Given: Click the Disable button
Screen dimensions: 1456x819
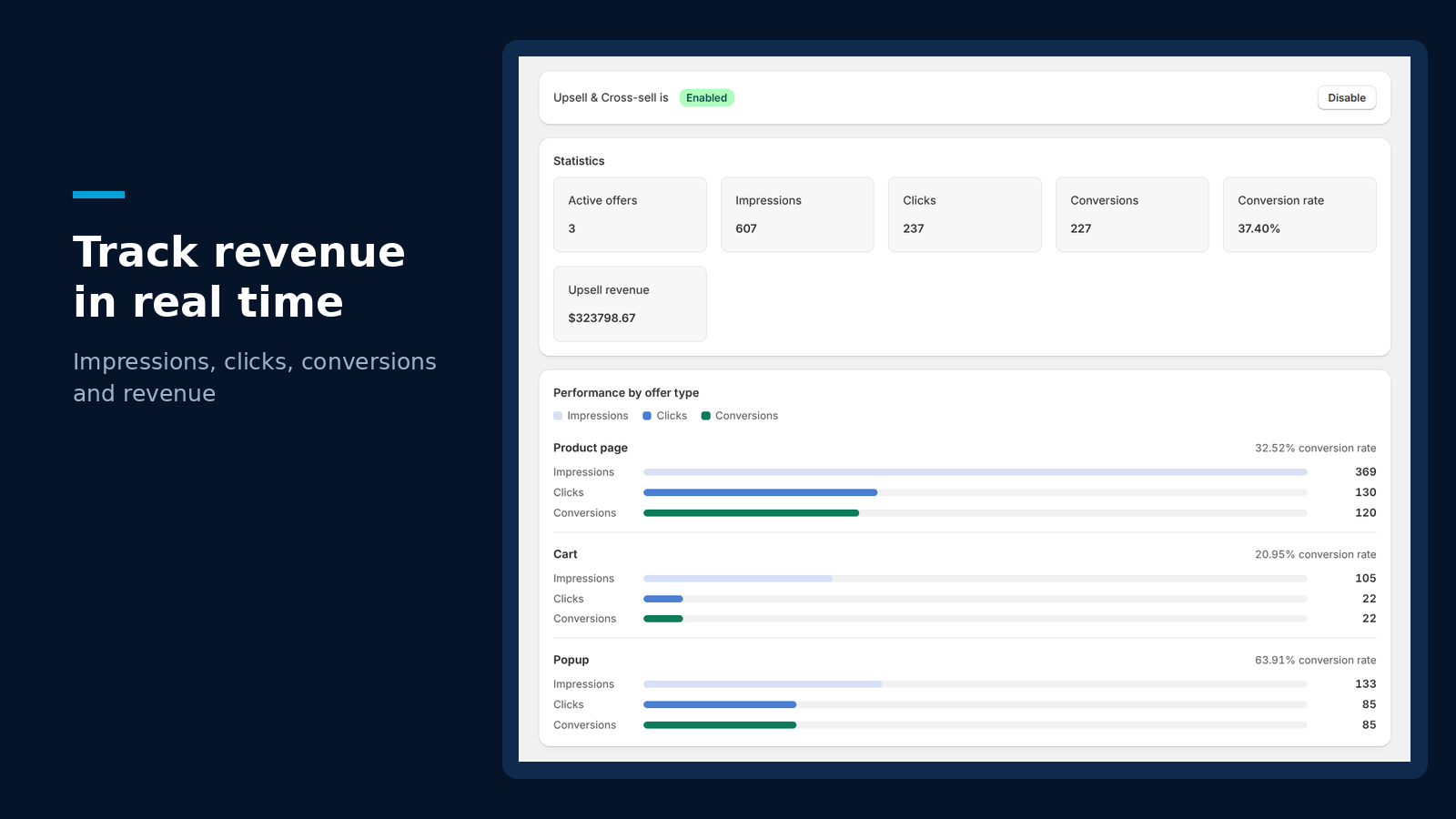Looking at the screenshot, I should [x=1347, y=98].
